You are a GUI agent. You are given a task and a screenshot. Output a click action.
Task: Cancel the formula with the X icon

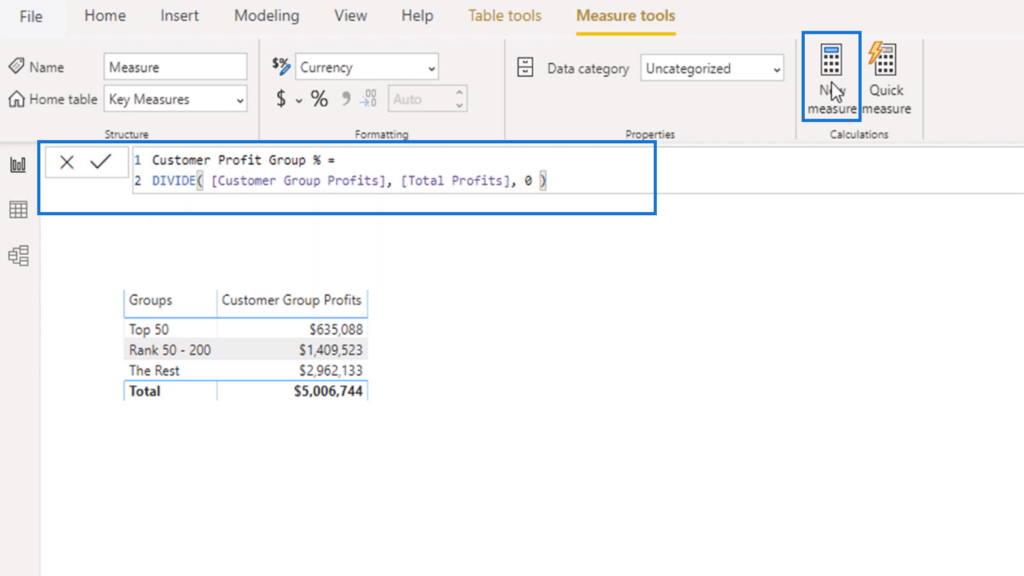[67, 162]
